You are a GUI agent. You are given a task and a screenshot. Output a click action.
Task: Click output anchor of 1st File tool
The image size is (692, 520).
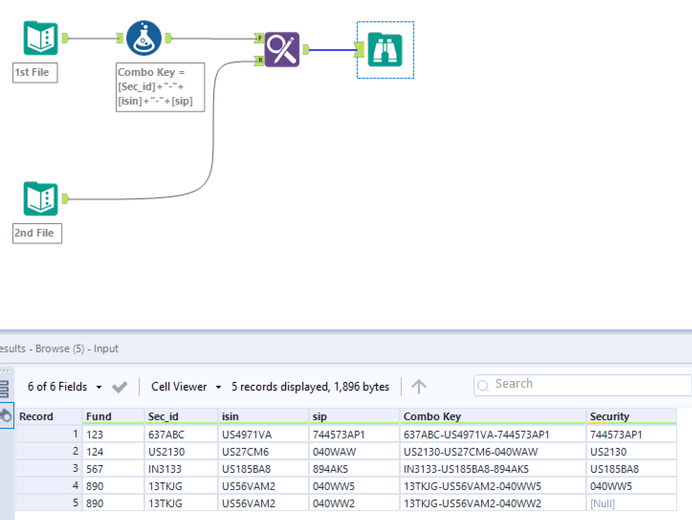(65, 38)
